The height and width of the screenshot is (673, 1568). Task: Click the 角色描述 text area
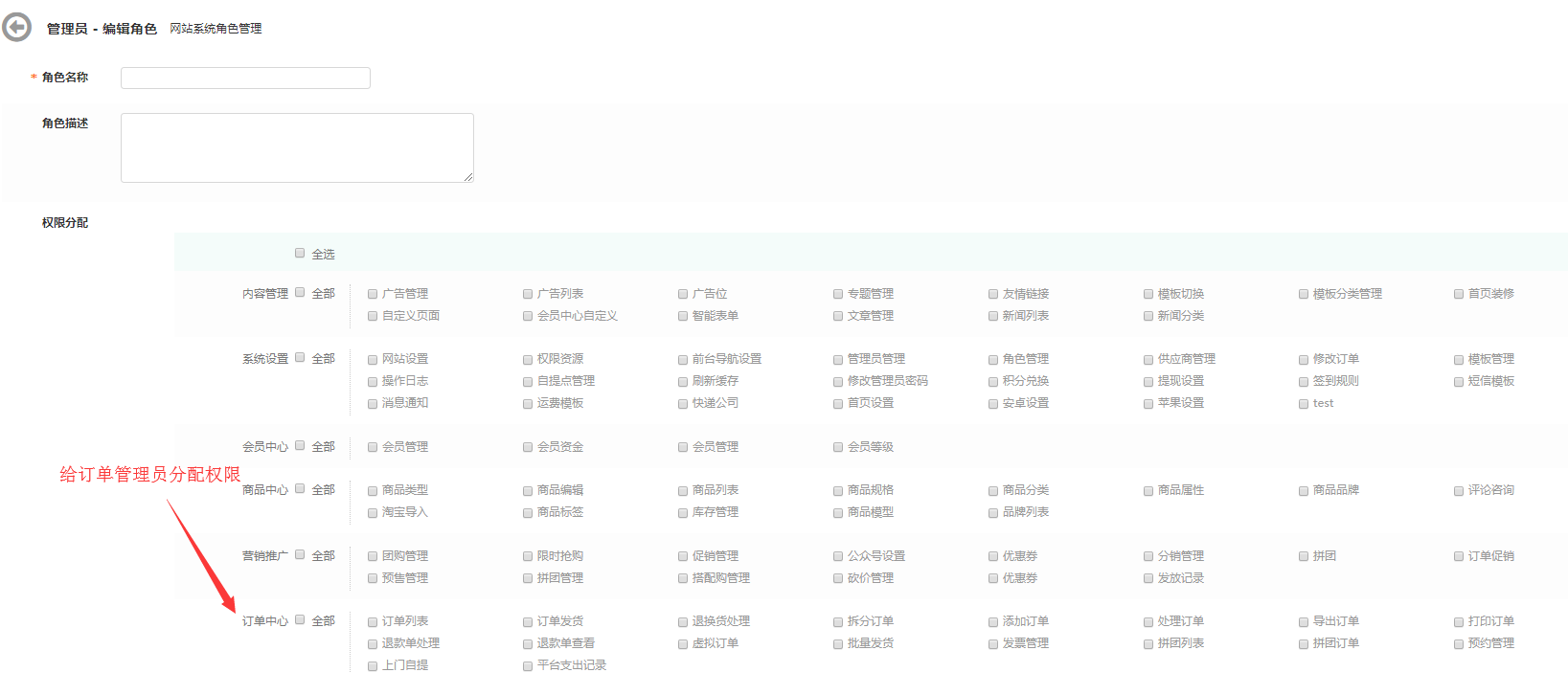(297, 147)
